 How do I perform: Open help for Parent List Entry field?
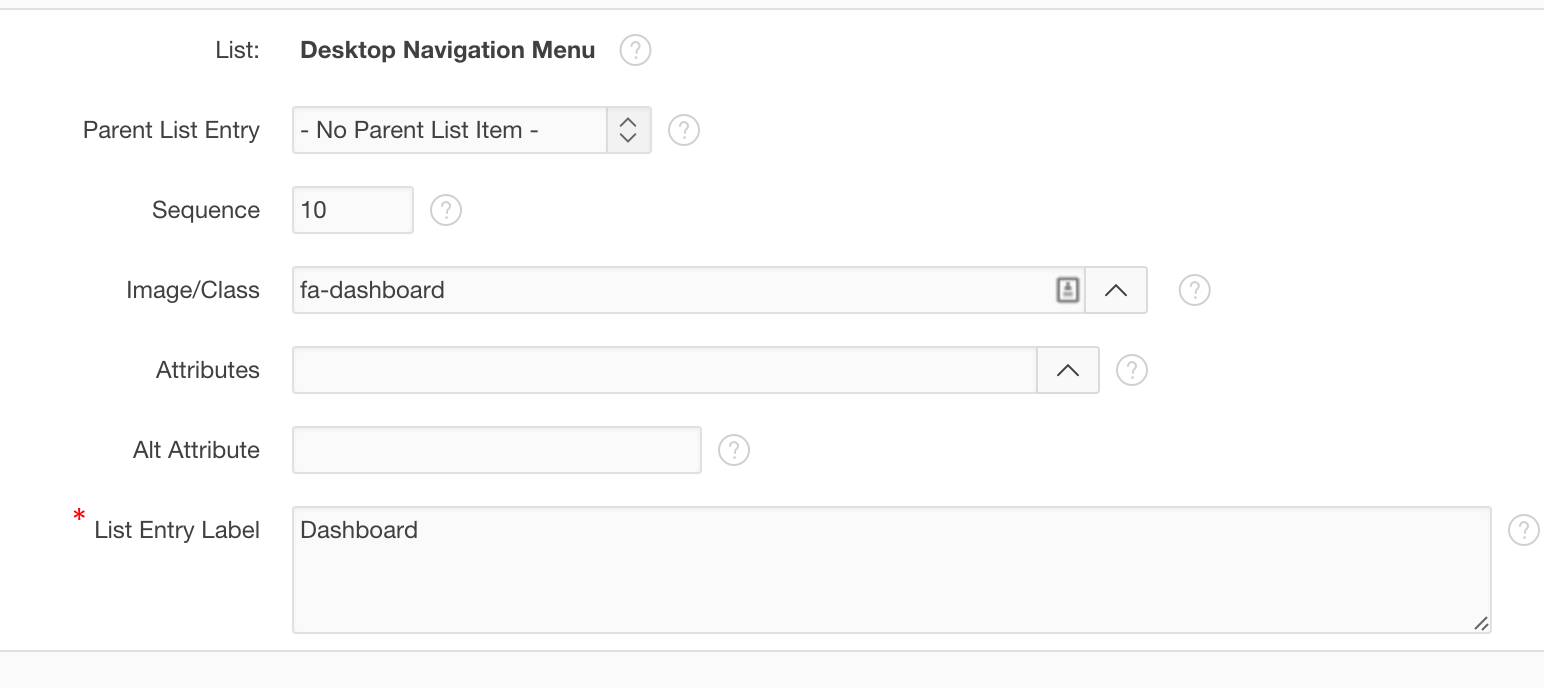tap(683, 130)
